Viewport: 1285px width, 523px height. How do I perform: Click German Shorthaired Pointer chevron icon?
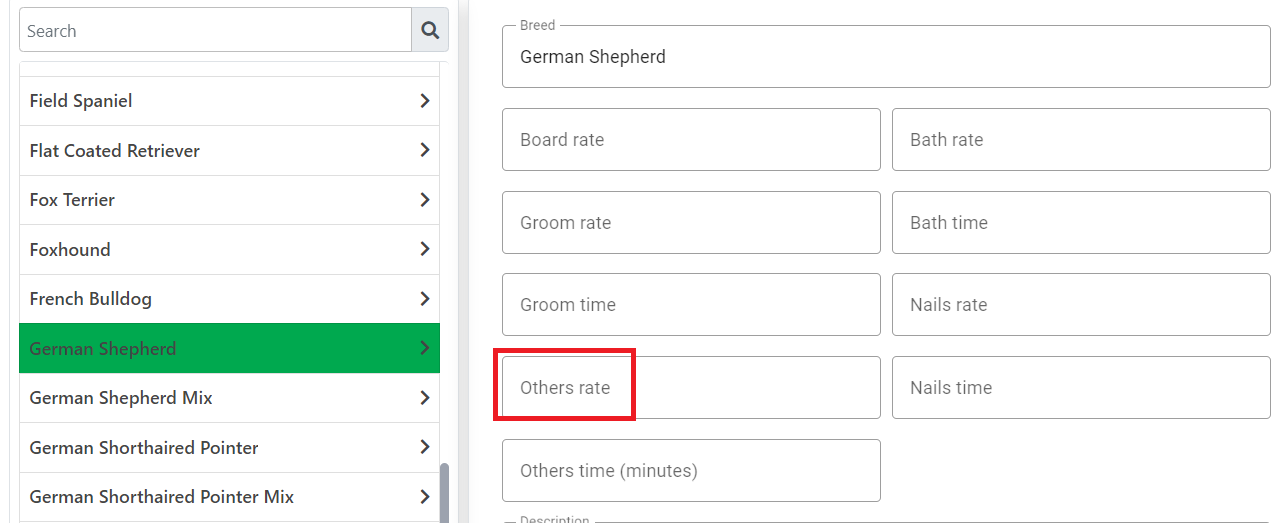pos(425,447)
